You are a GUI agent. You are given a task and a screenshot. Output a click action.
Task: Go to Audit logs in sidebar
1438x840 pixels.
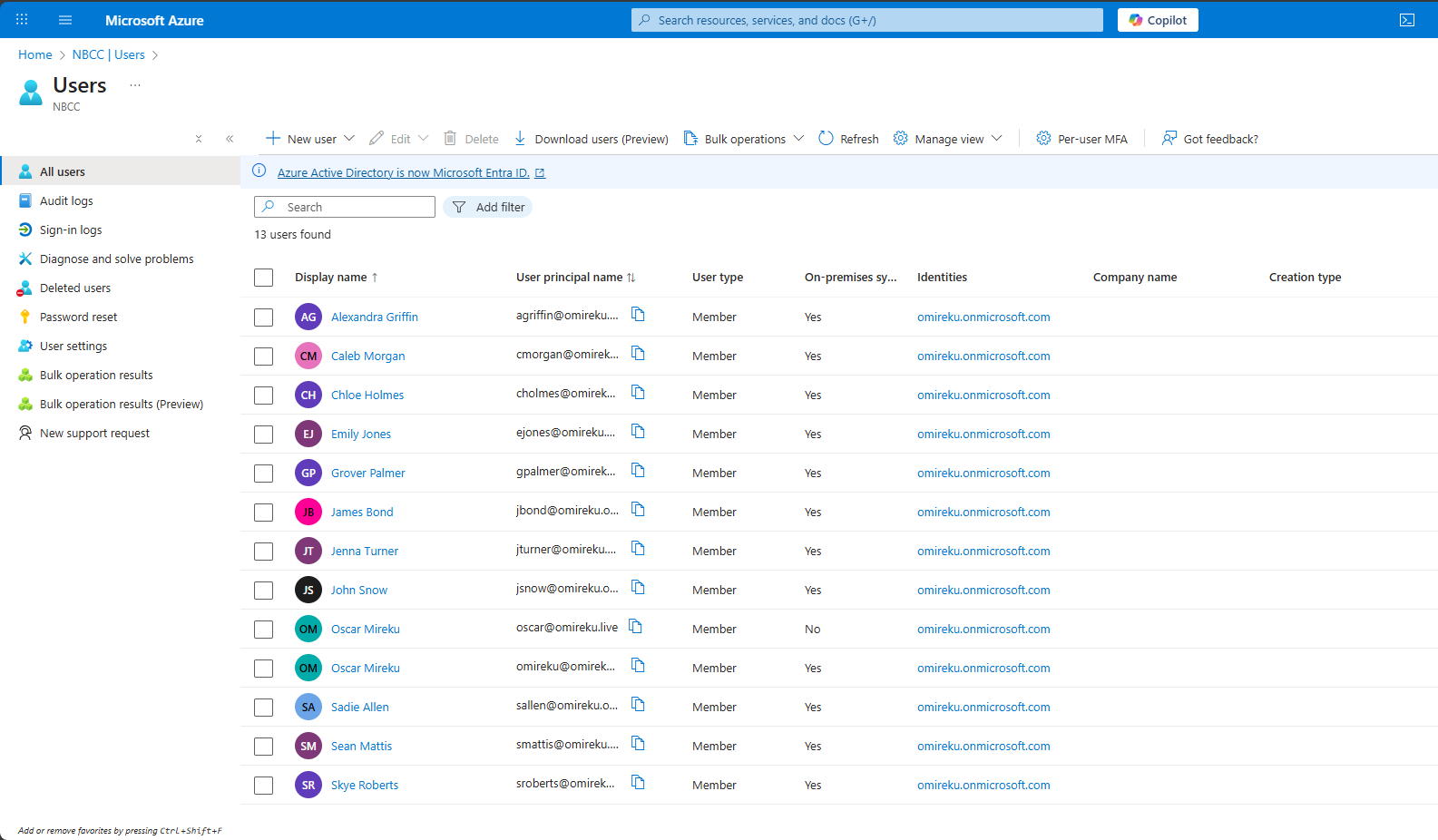(66, 201)
